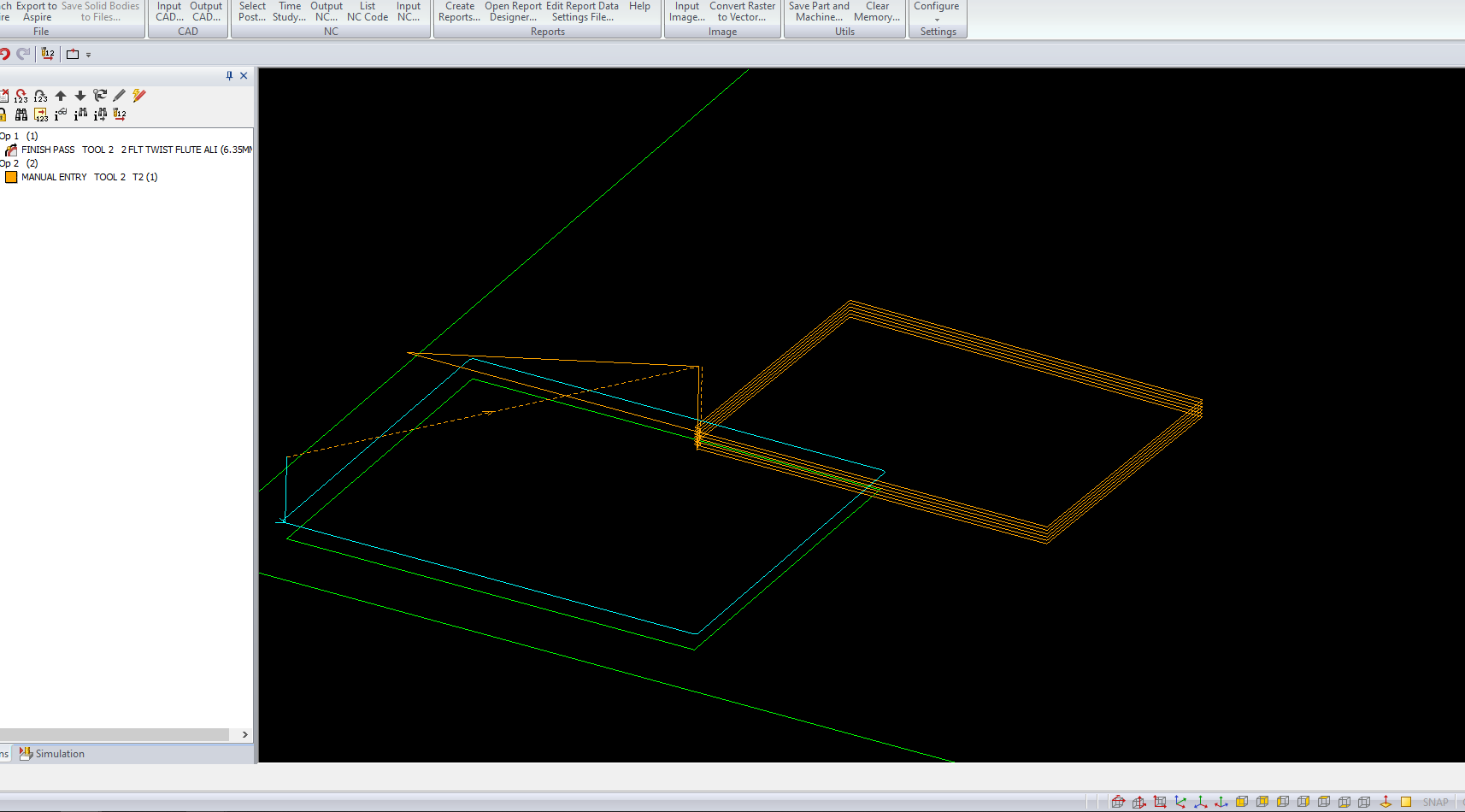Click the Create Reports button

459,12
